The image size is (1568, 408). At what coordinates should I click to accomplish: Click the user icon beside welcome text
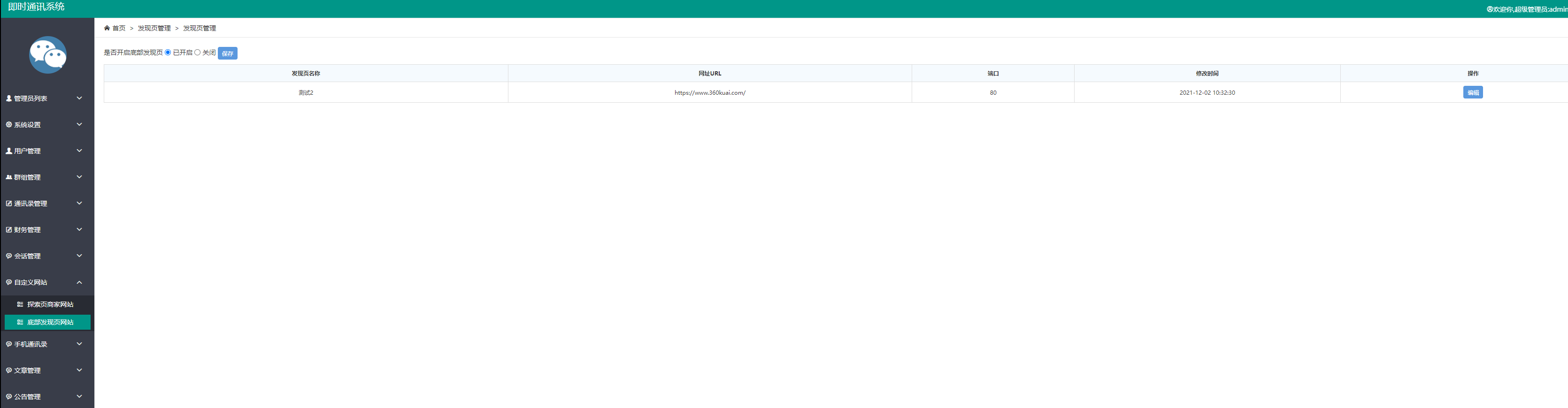(x=1490, y=9)
